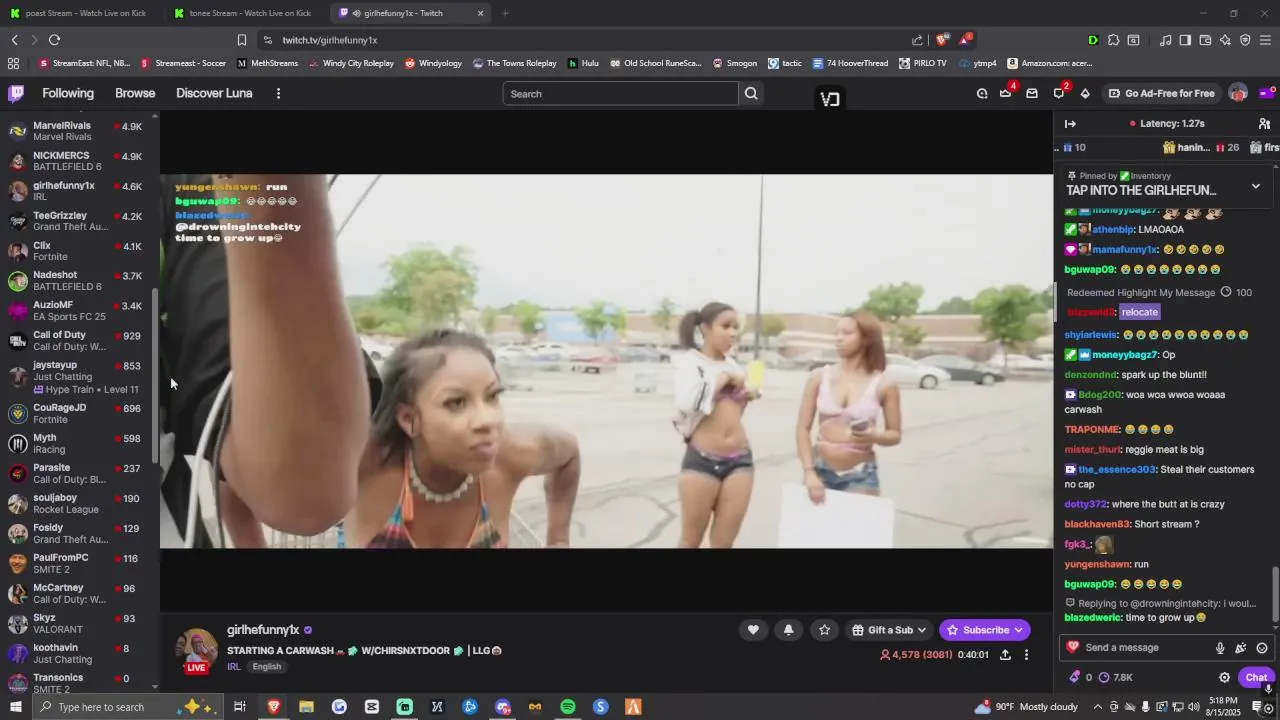Click the English tag
Screen dimensions: 1280x720
click(x=266, y=666)
